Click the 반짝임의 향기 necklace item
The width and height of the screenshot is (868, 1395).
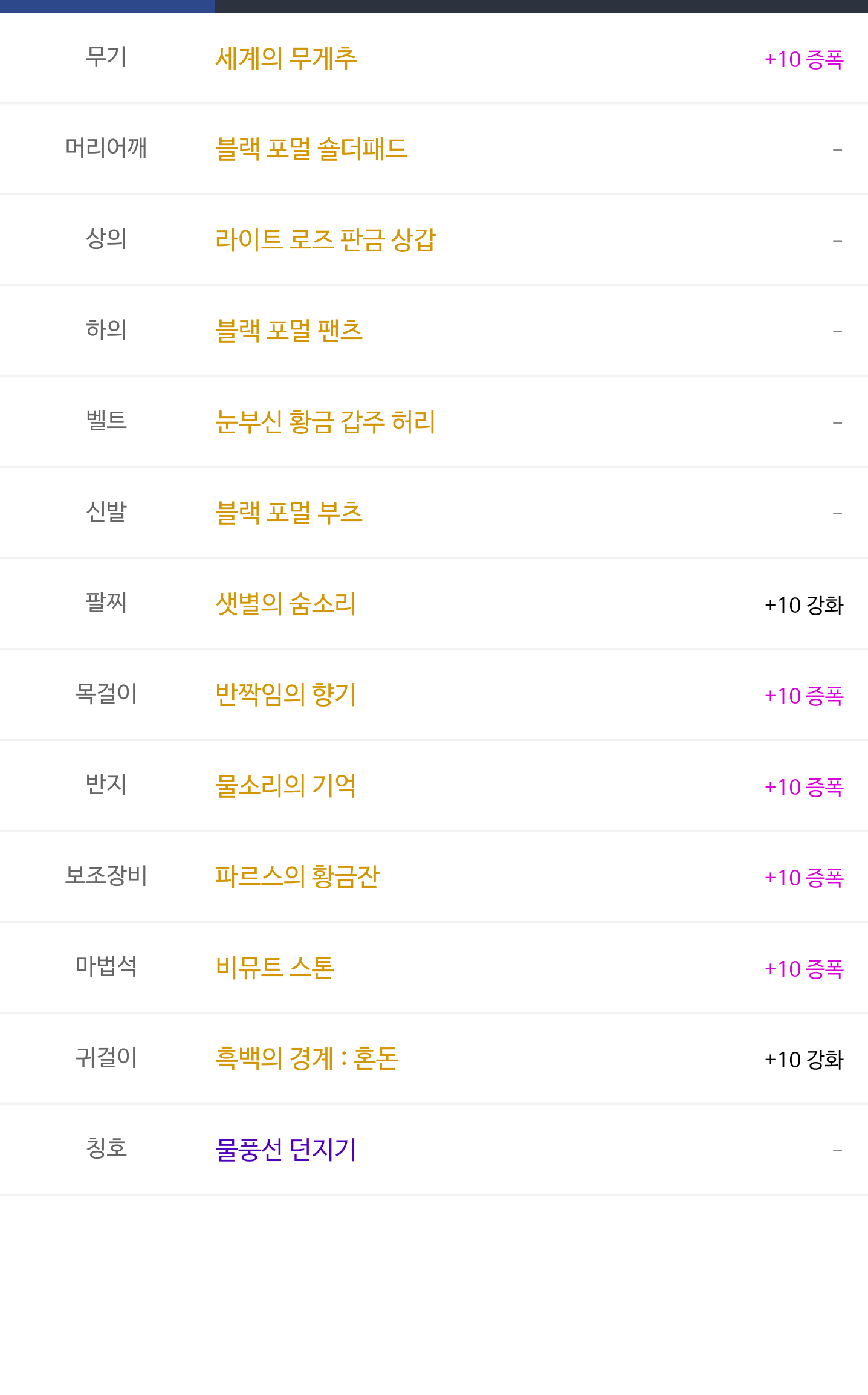pyautogui.click(x=286, y=694)
